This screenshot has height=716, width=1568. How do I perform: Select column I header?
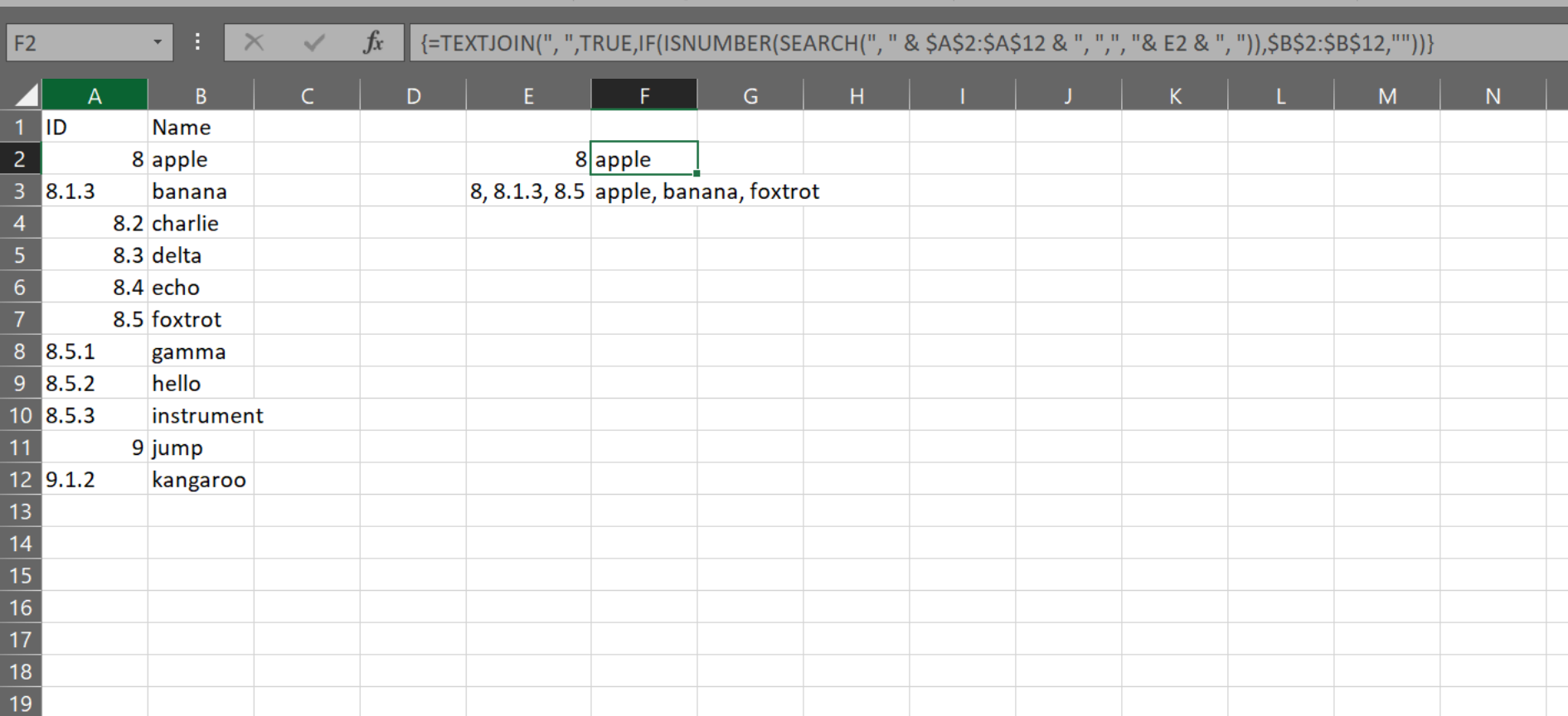[963, 96]
